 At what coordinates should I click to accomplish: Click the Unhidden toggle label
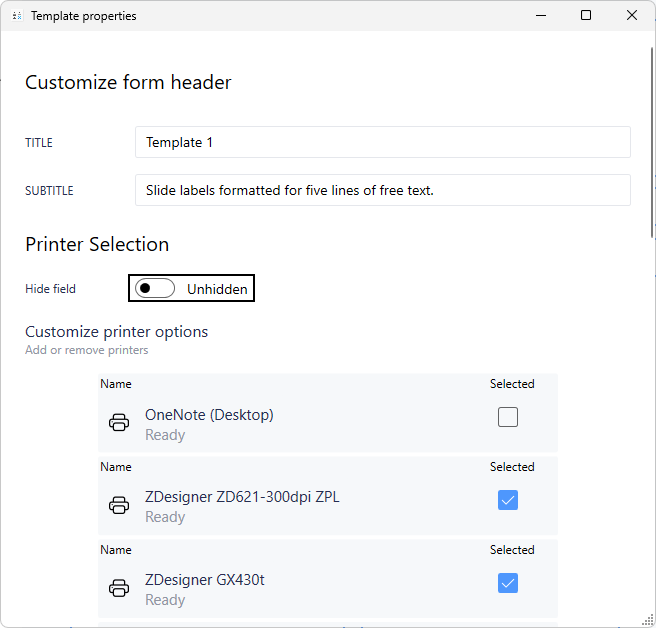click(x=217, y=289)
